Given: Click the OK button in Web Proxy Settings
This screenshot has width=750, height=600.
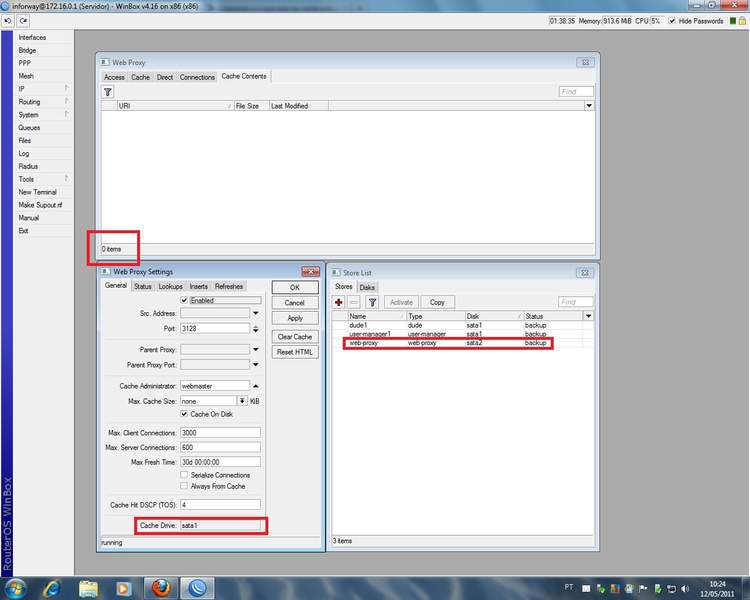Looking at the screenshot, I should pyautogui.click(x=295, y=287).
